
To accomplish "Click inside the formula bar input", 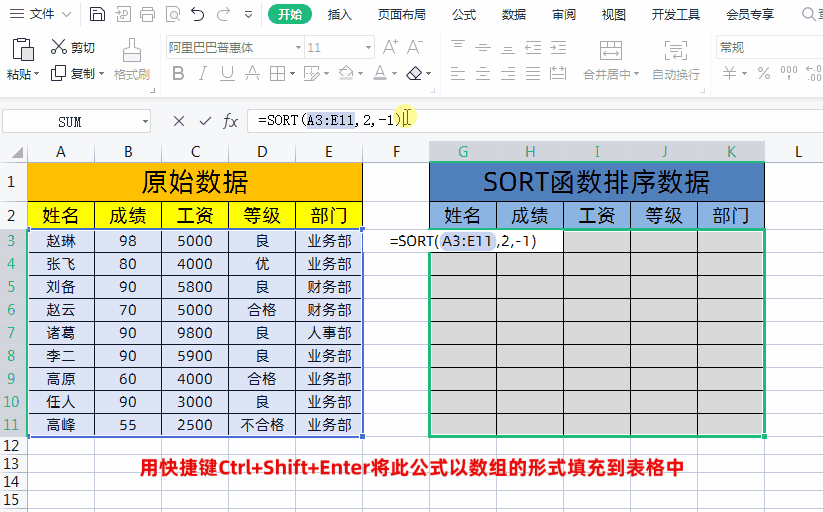I will pos(535,121).
